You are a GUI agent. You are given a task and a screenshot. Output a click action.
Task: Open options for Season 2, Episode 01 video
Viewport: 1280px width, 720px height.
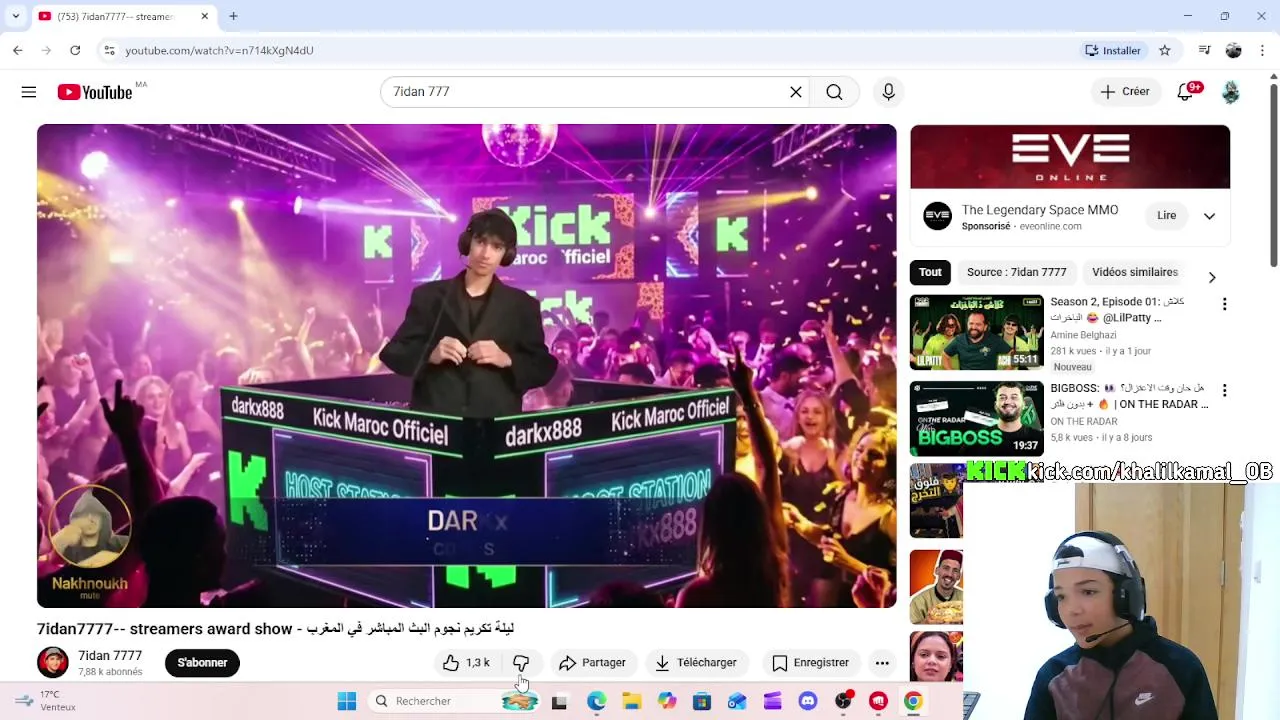pos(1224,304)
